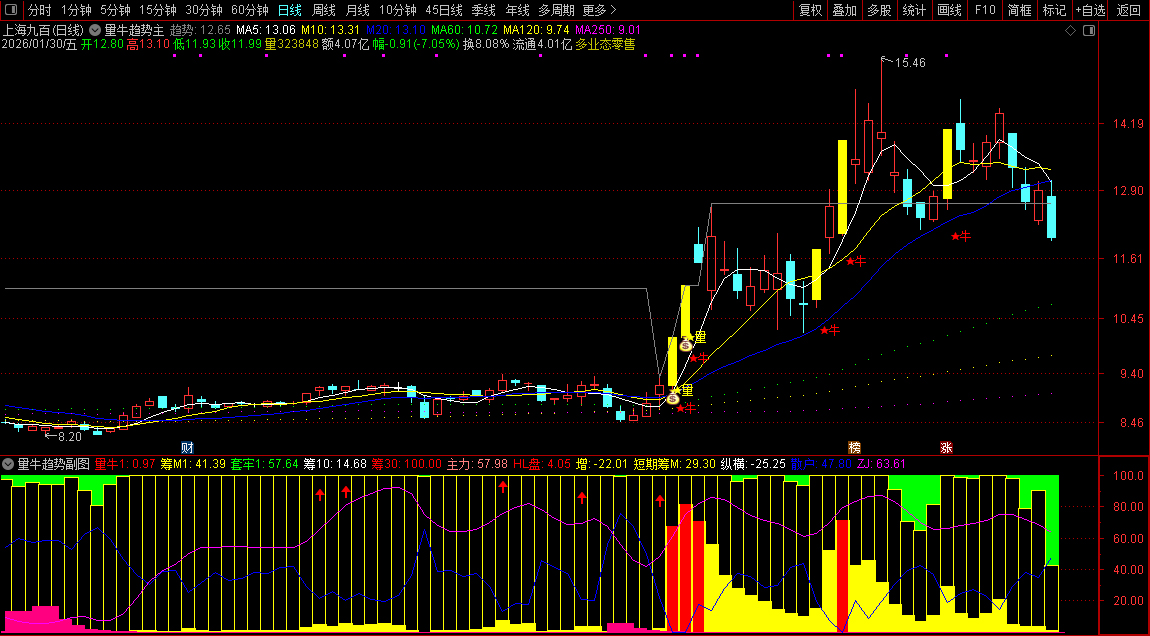Click the 复权 adjustment button

coord(810,10)
